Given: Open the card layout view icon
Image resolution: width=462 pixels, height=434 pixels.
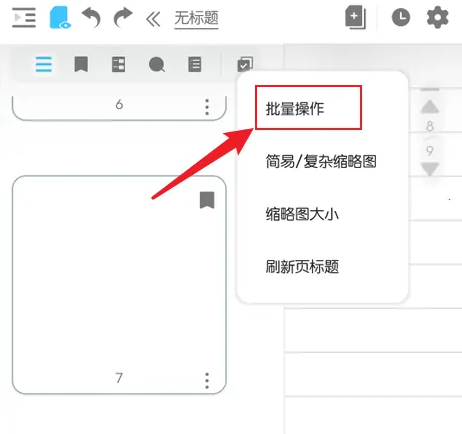Looking at the screenshot, I should (x=118, y=64).
